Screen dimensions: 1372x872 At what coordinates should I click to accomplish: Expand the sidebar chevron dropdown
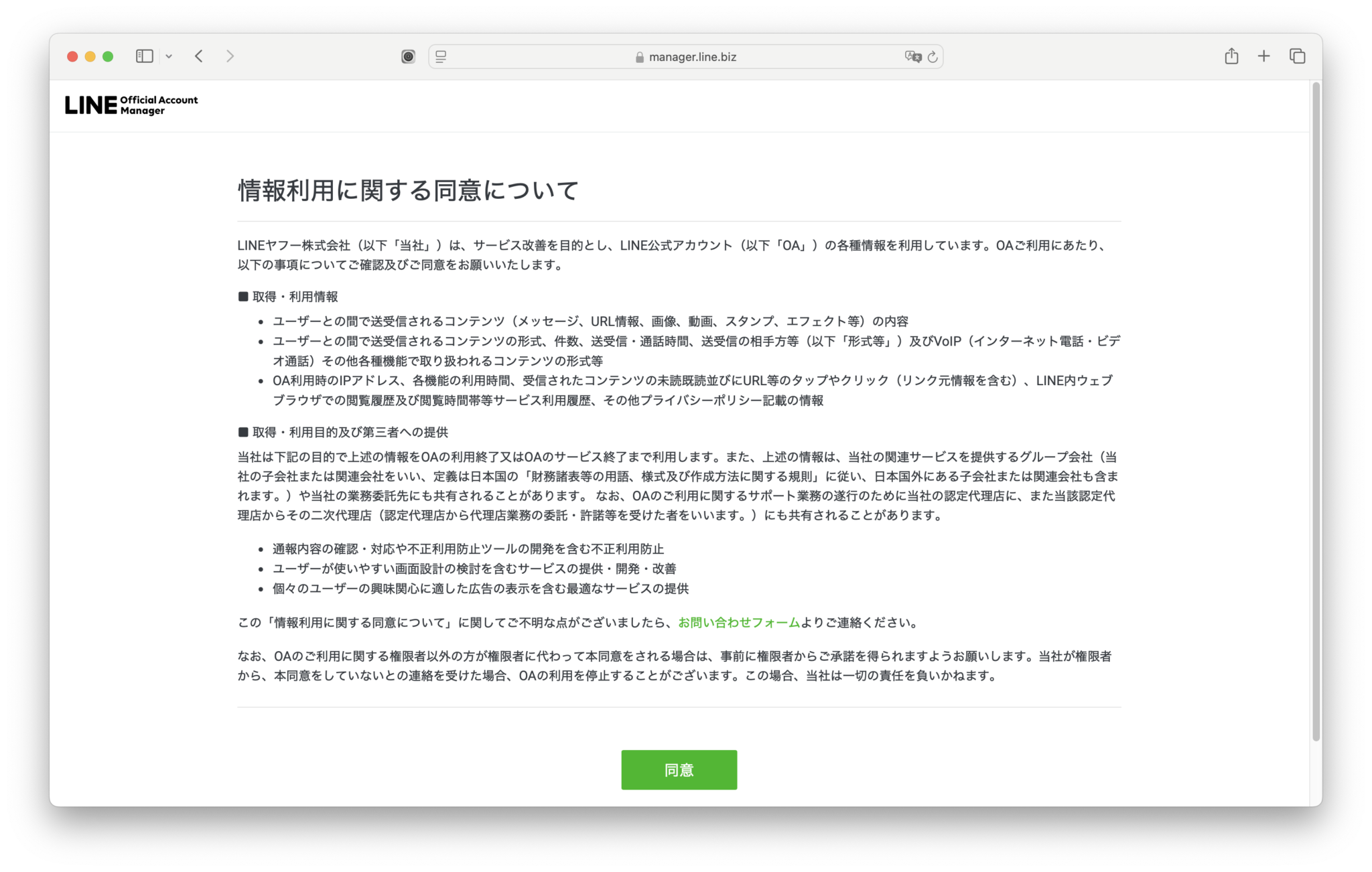click(168, 56)
